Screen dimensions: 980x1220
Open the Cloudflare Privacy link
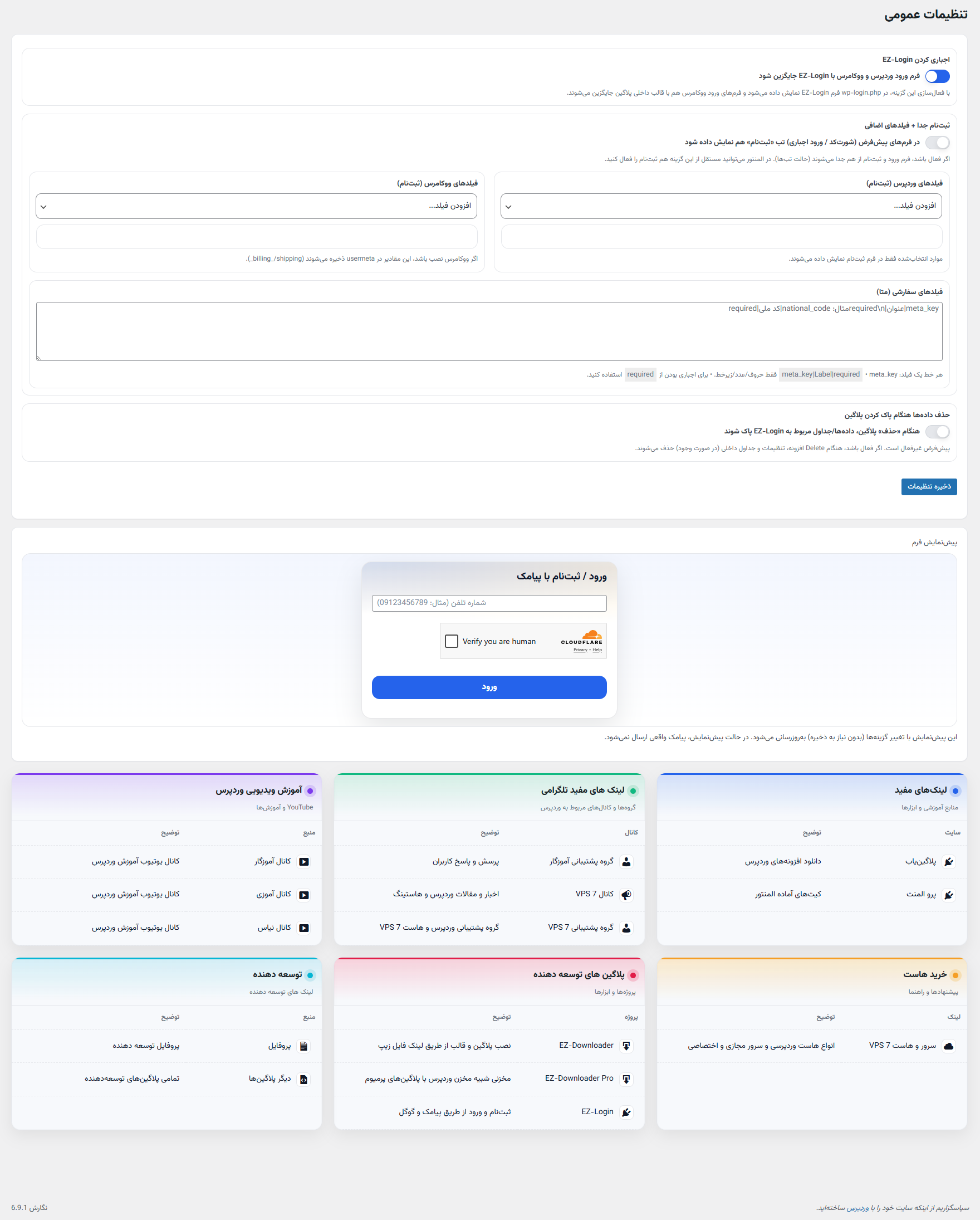point(580,650)
